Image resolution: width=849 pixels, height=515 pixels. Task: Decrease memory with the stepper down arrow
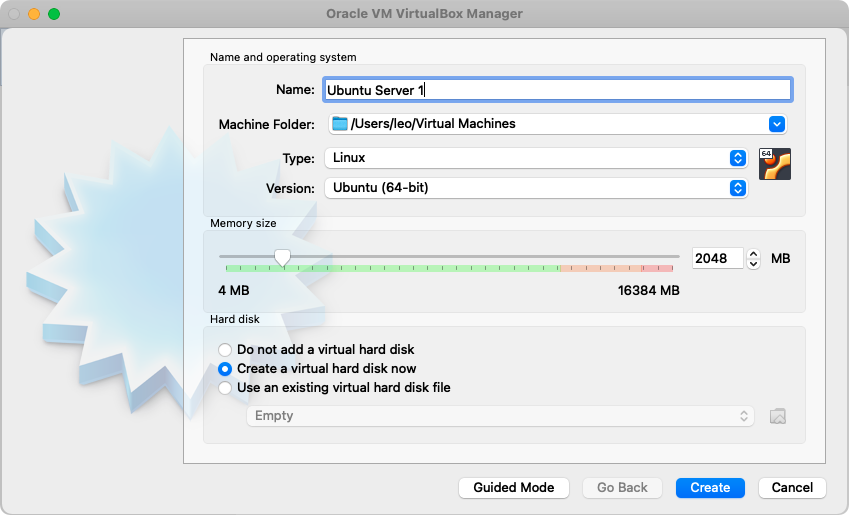point(754,263)
